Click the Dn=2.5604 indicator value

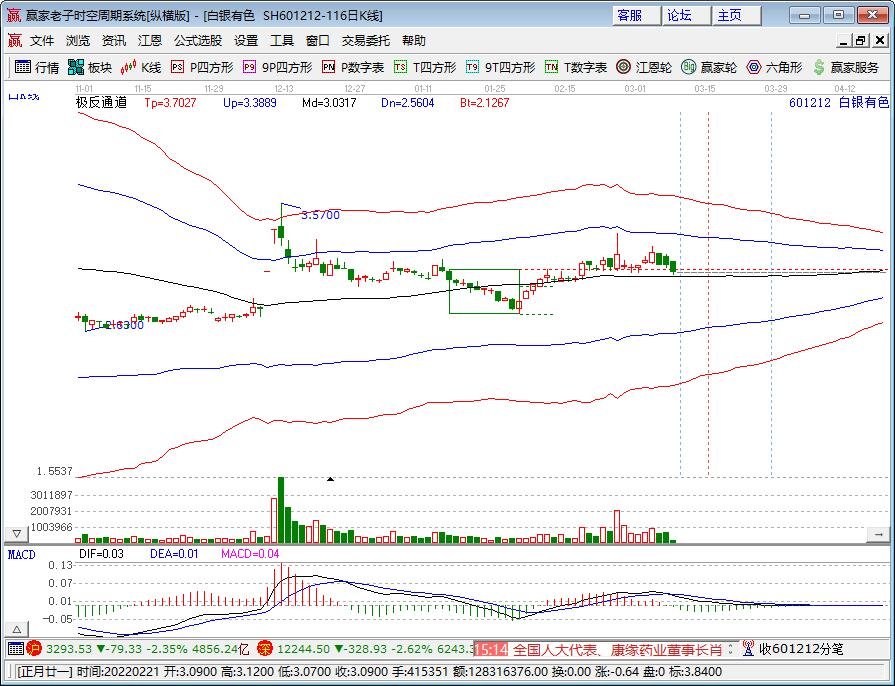coord(408,103)
